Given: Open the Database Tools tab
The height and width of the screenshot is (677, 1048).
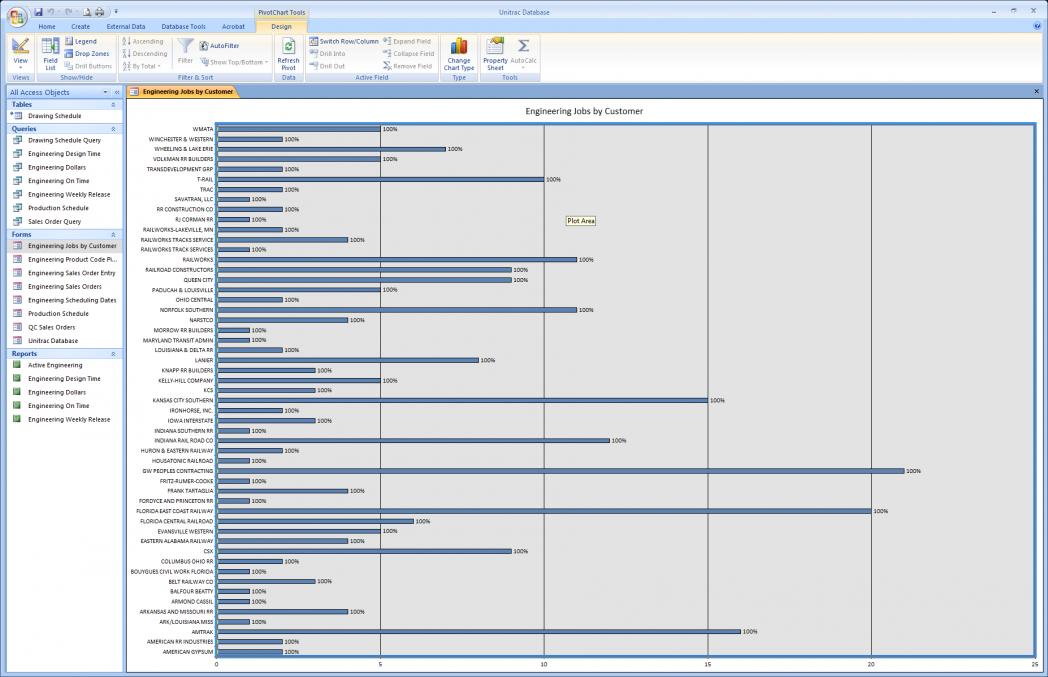Looking at the screenshot, I should coord(183,27).
